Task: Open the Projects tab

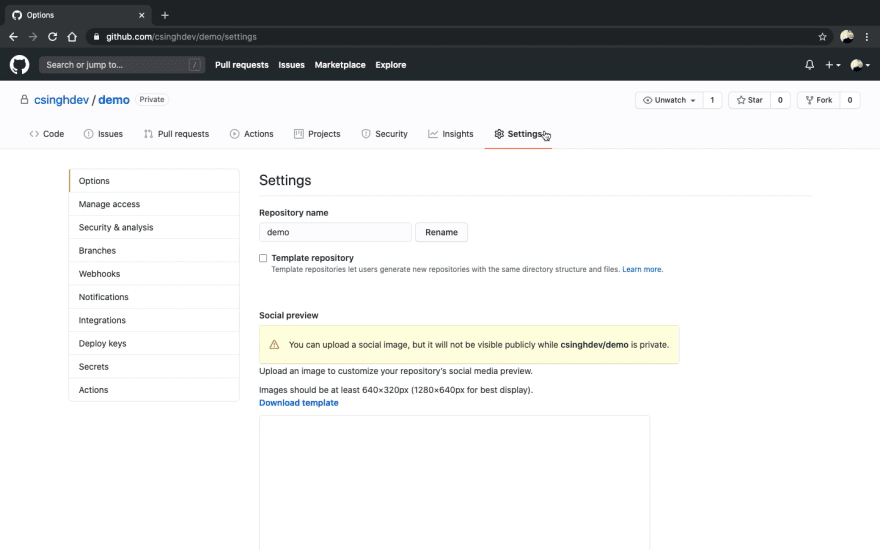Action: [x=317, y=134]
